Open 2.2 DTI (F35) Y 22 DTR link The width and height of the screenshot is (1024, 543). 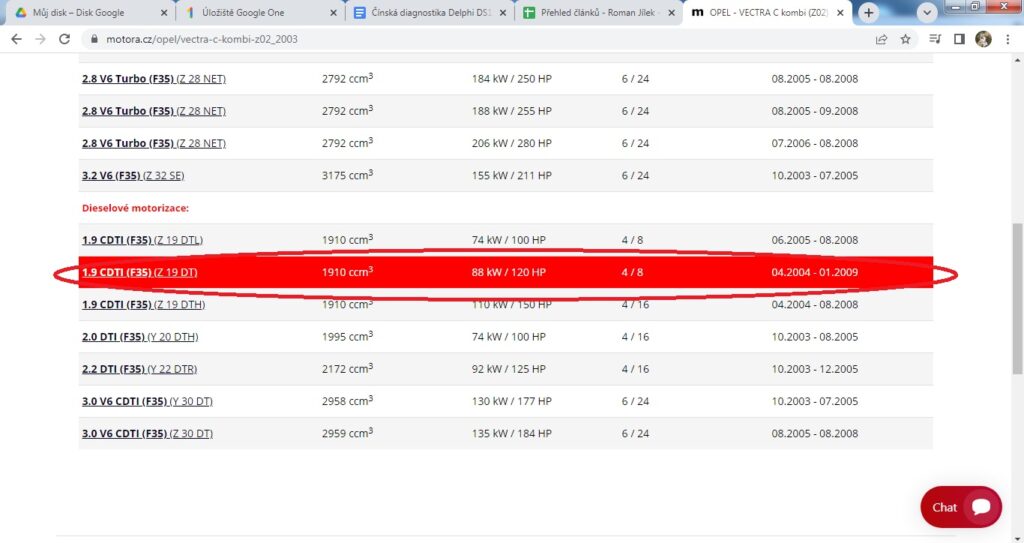(139, 369)
